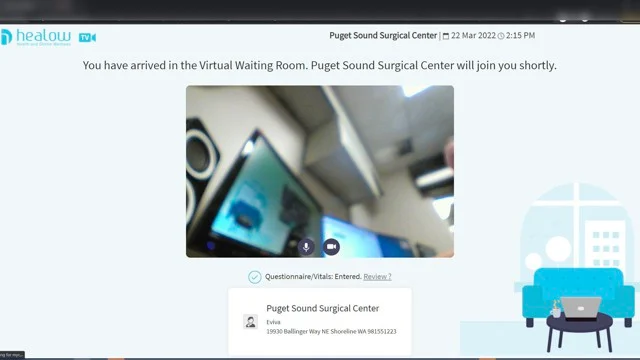This screenshot has width=640, height=360.
Task: Click the Virtual Waiting Room arrival message
Action: point(320,65)
